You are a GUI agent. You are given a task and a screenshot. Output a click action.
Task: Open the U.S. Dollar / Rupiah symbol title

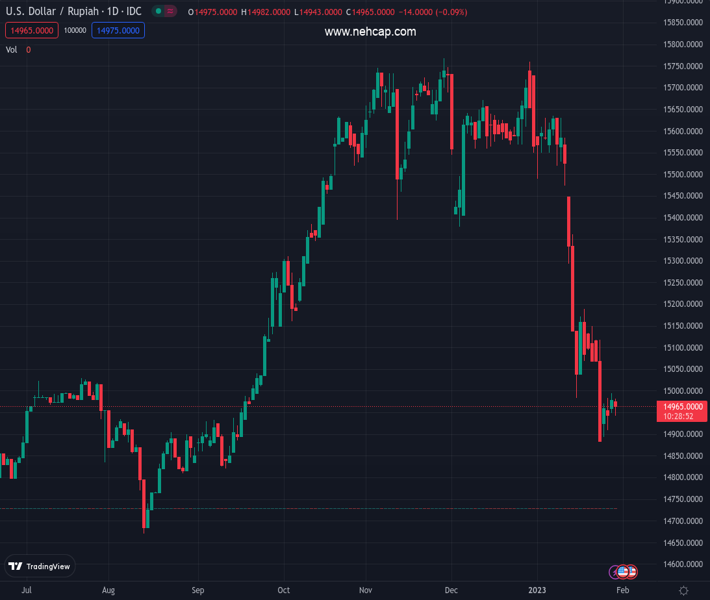click(73, 11)
